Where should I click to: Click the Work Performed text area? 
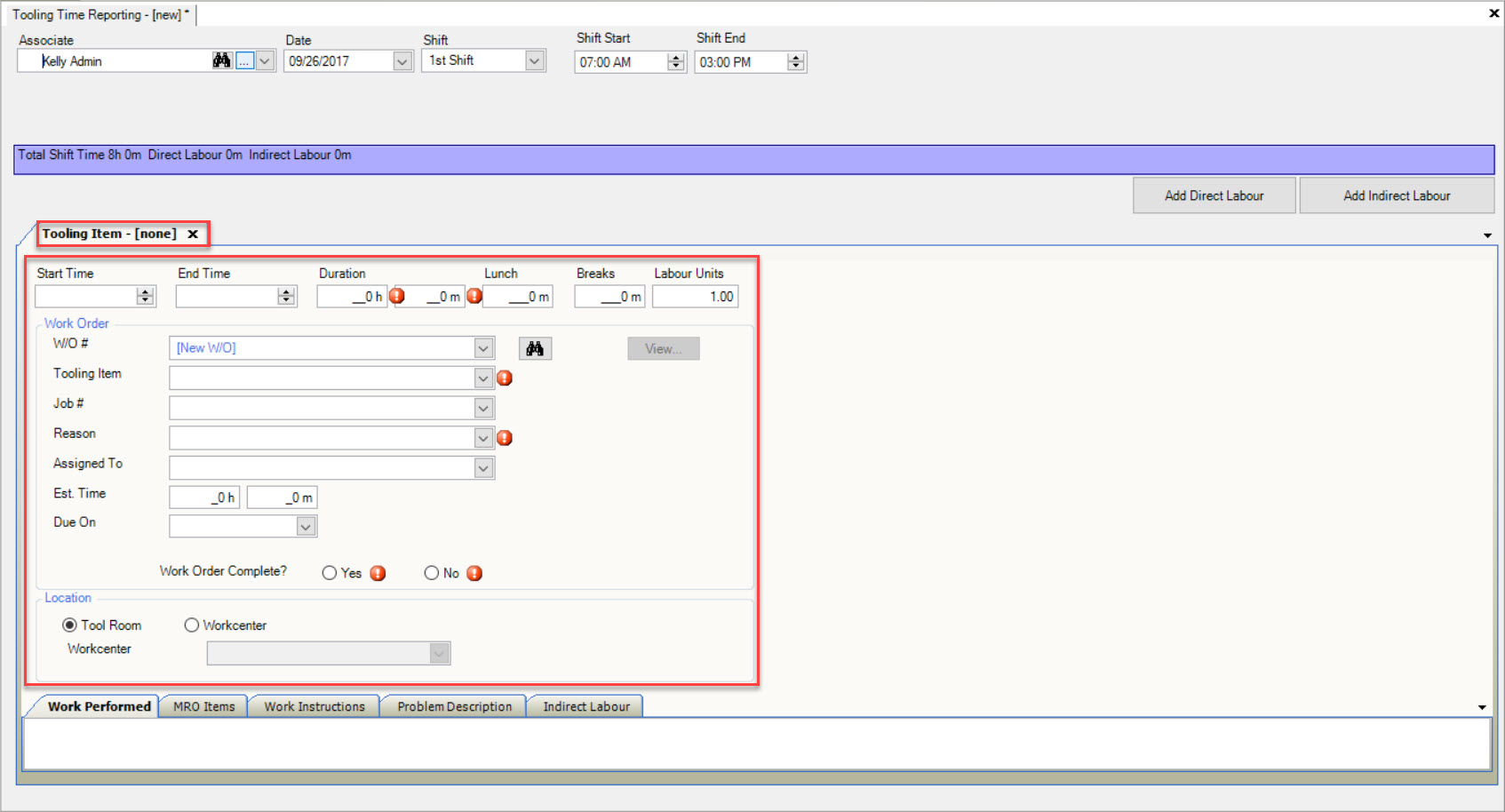756,744
